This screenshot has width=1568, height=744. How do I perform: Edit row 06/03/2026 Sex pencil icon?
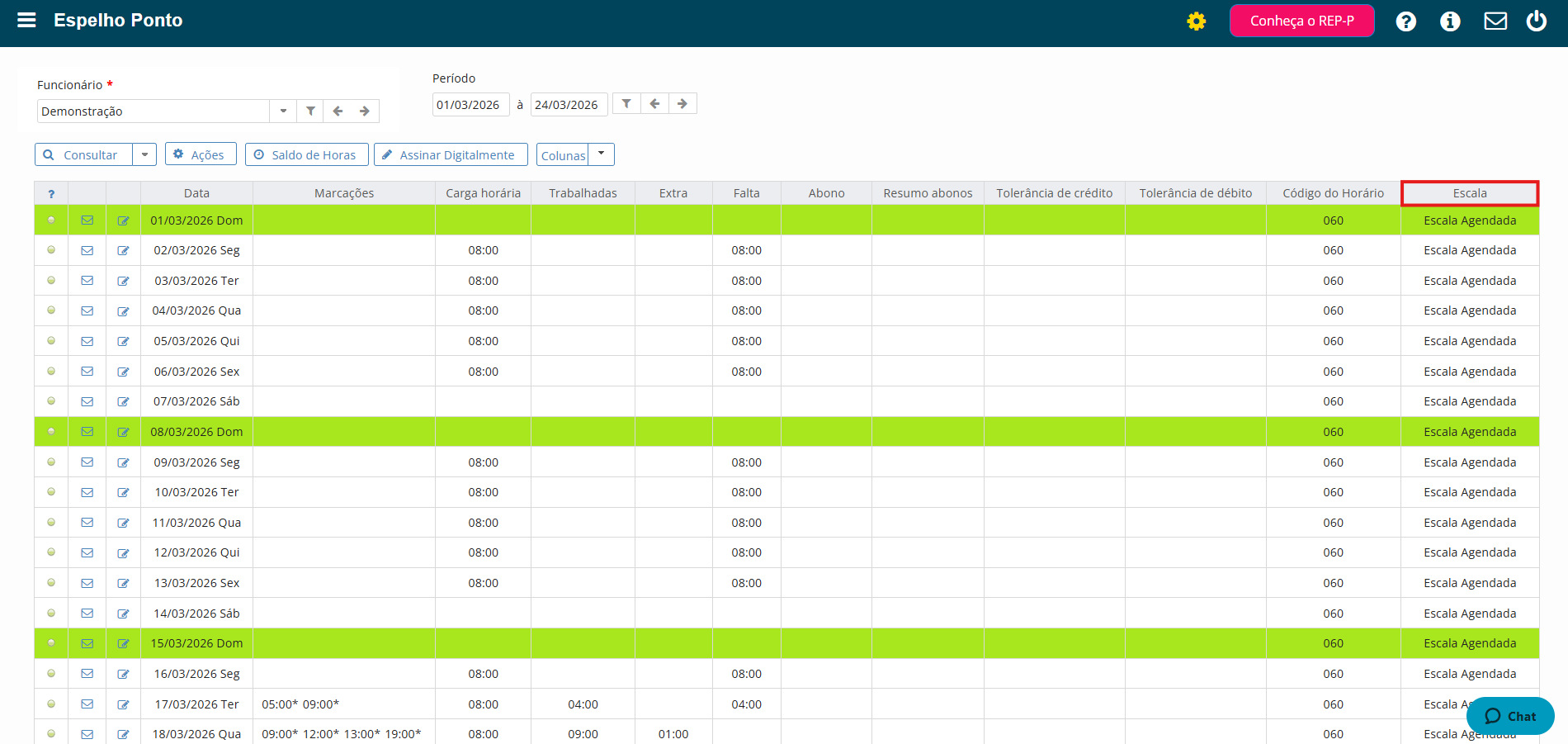click(123, 372)
